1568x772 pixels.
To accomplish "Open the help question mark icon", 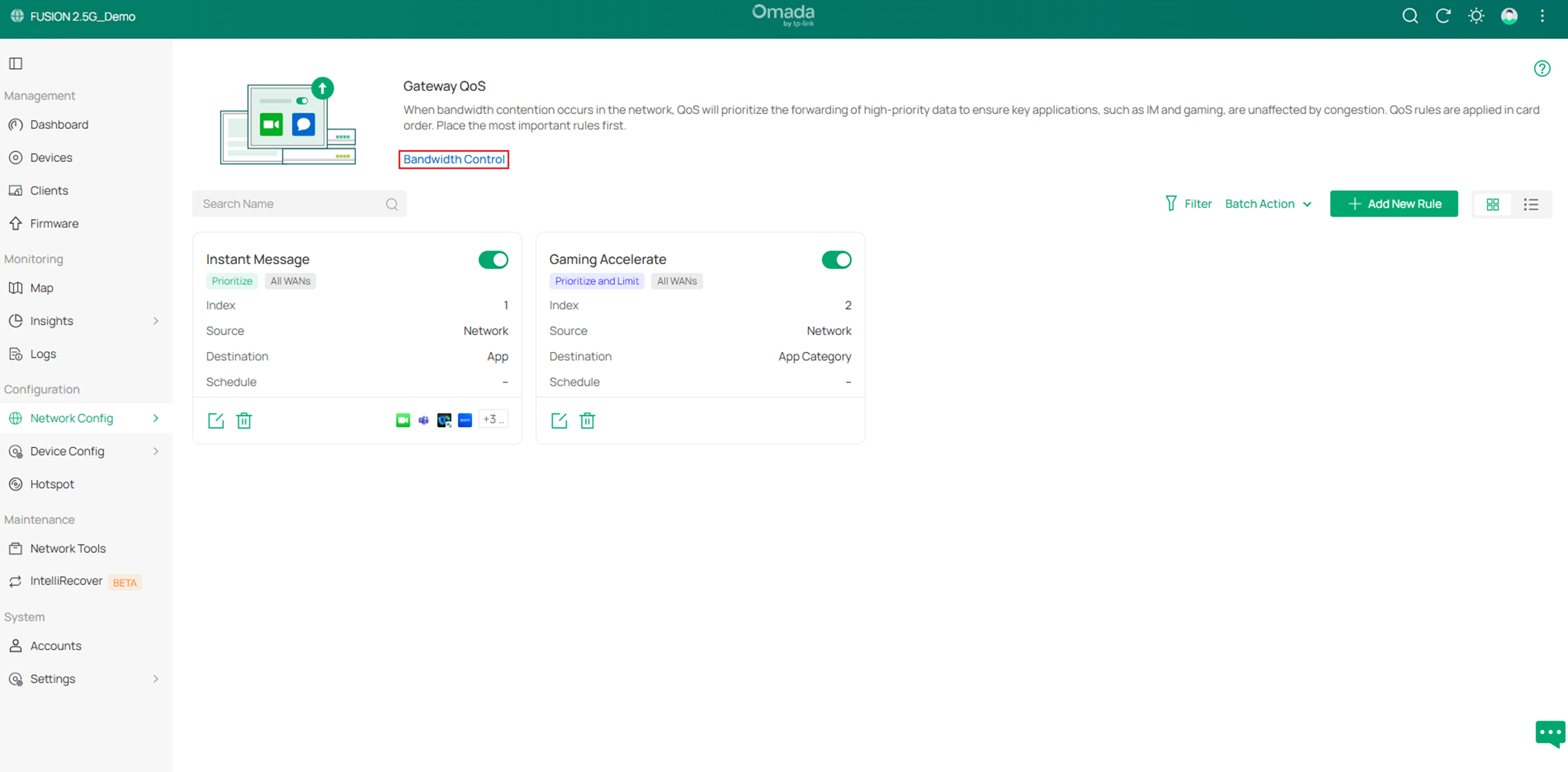I will coord(1542,68).
